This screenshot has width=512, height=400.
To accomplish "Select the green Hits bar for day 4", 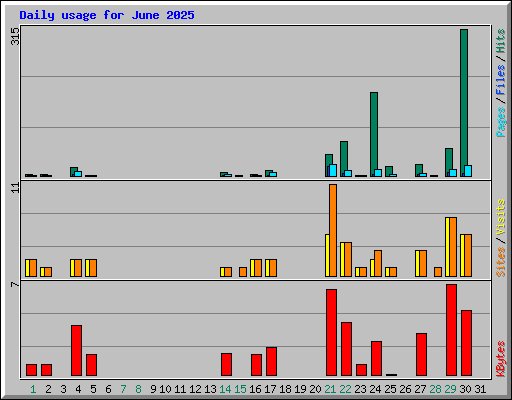I will (x=74, y=169).
